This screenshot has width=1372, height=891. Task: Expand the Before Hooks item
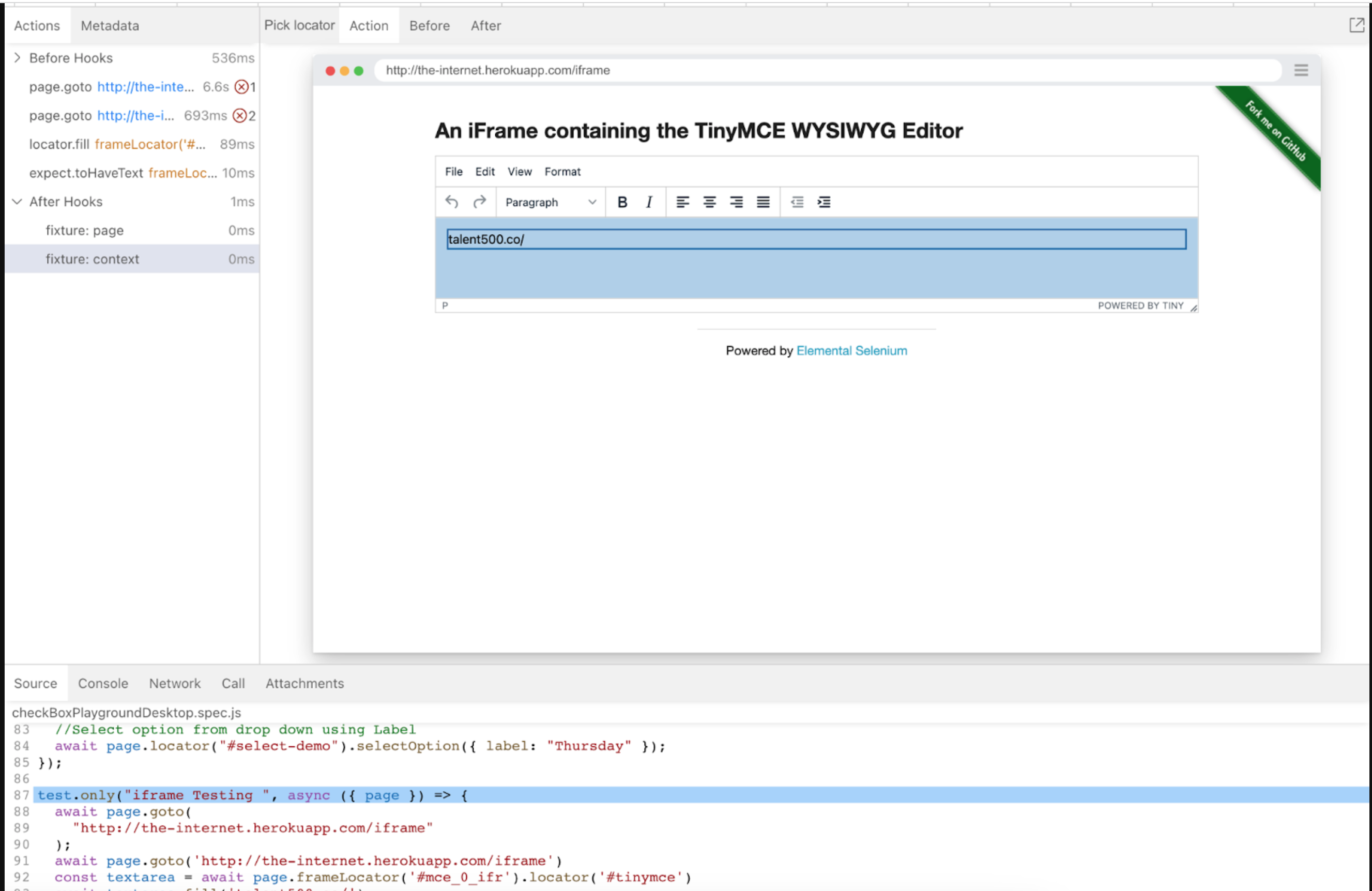[17, 58]
